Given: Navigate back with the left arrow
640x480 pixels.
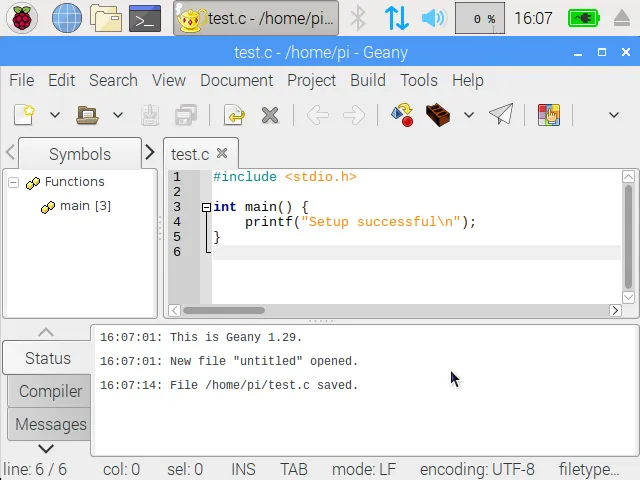Looking at the screenshot, I should [x=318, y=115].
